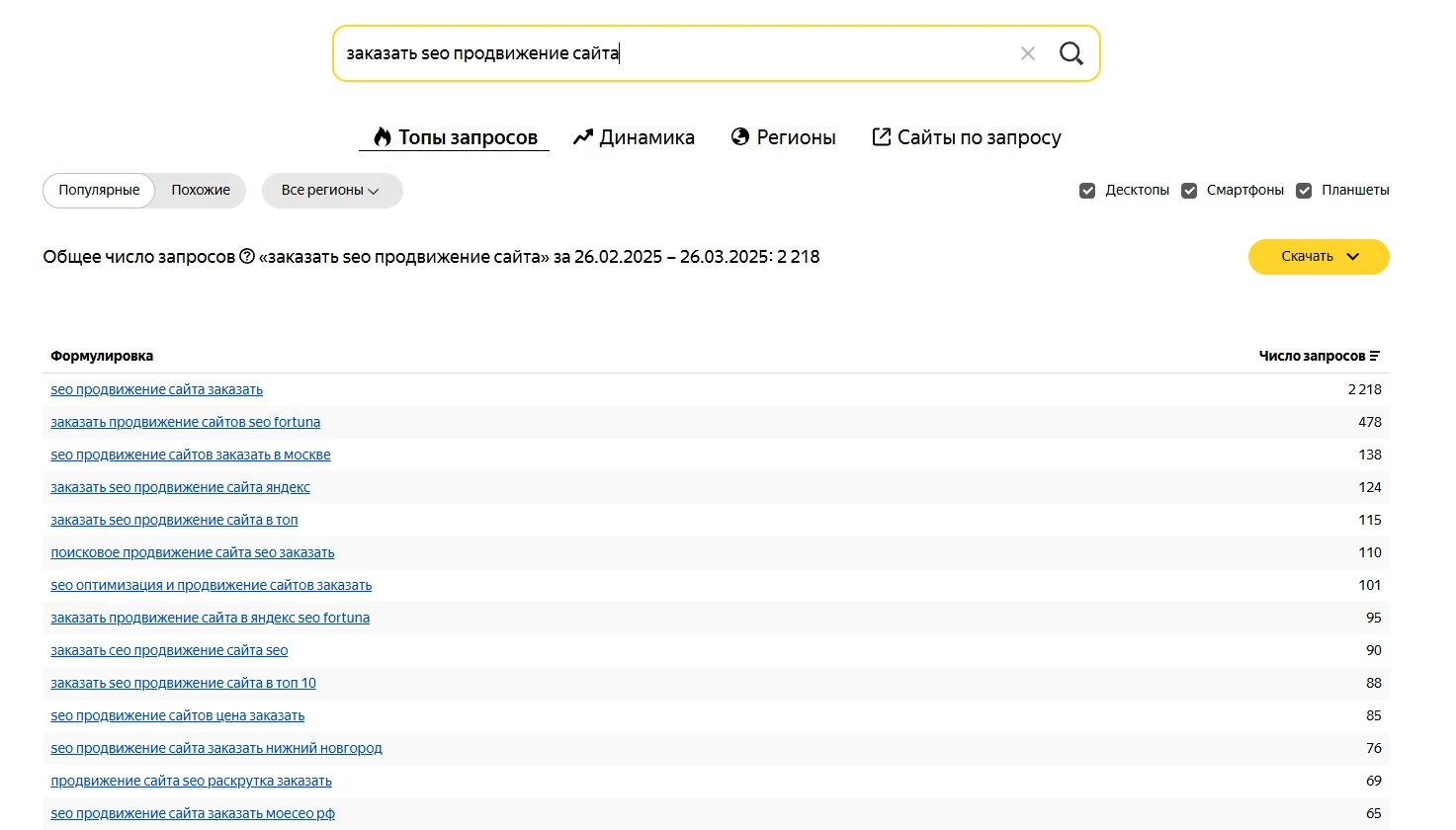The image size is (1456, 830).
Task: Open link заказать продвижение сайтов seo fortuna
Action: (186, 422)
